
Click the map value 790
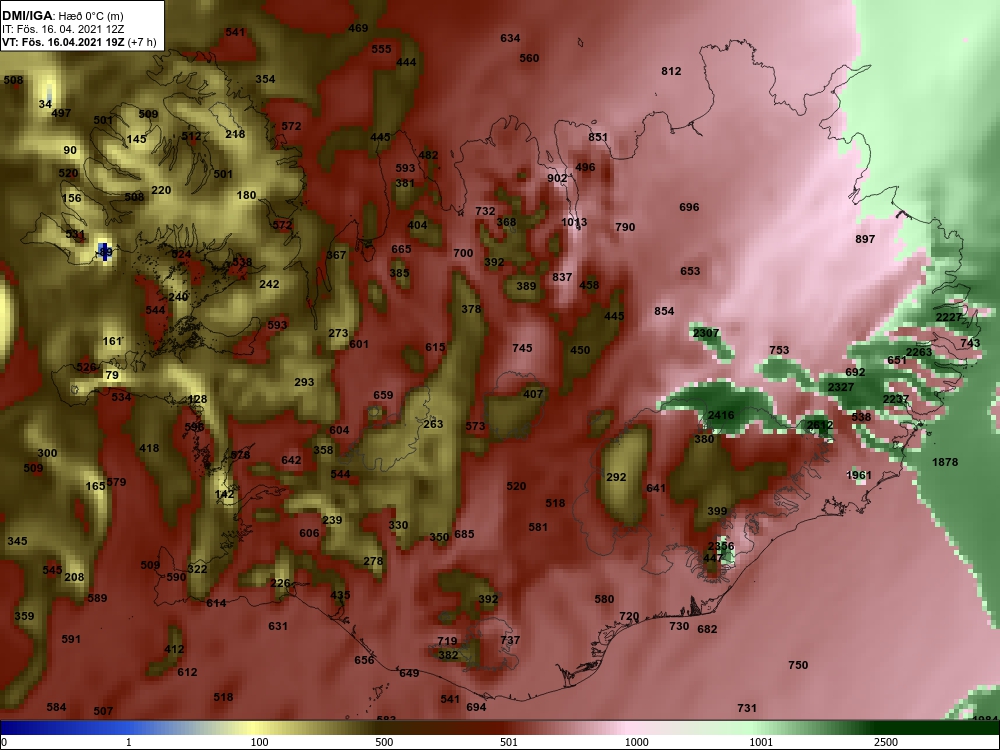(x=625, y=227)
